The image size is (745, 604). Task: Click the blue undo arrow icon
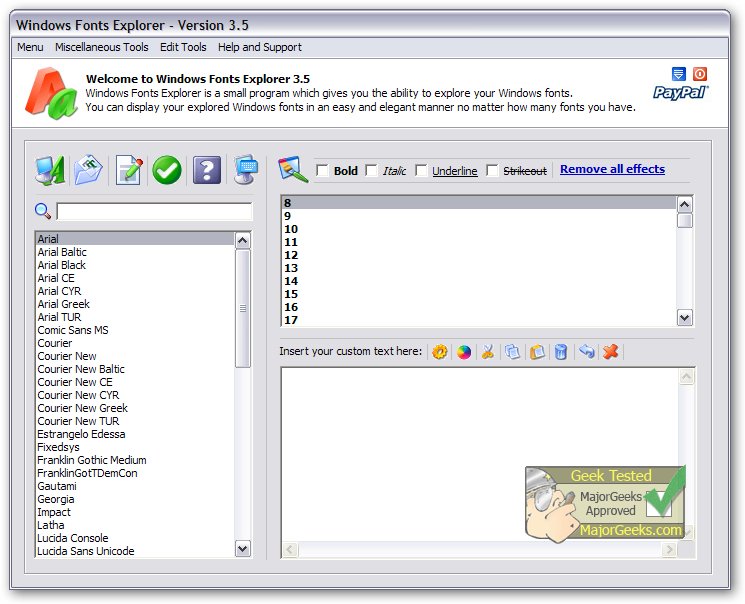click(587, 352)
